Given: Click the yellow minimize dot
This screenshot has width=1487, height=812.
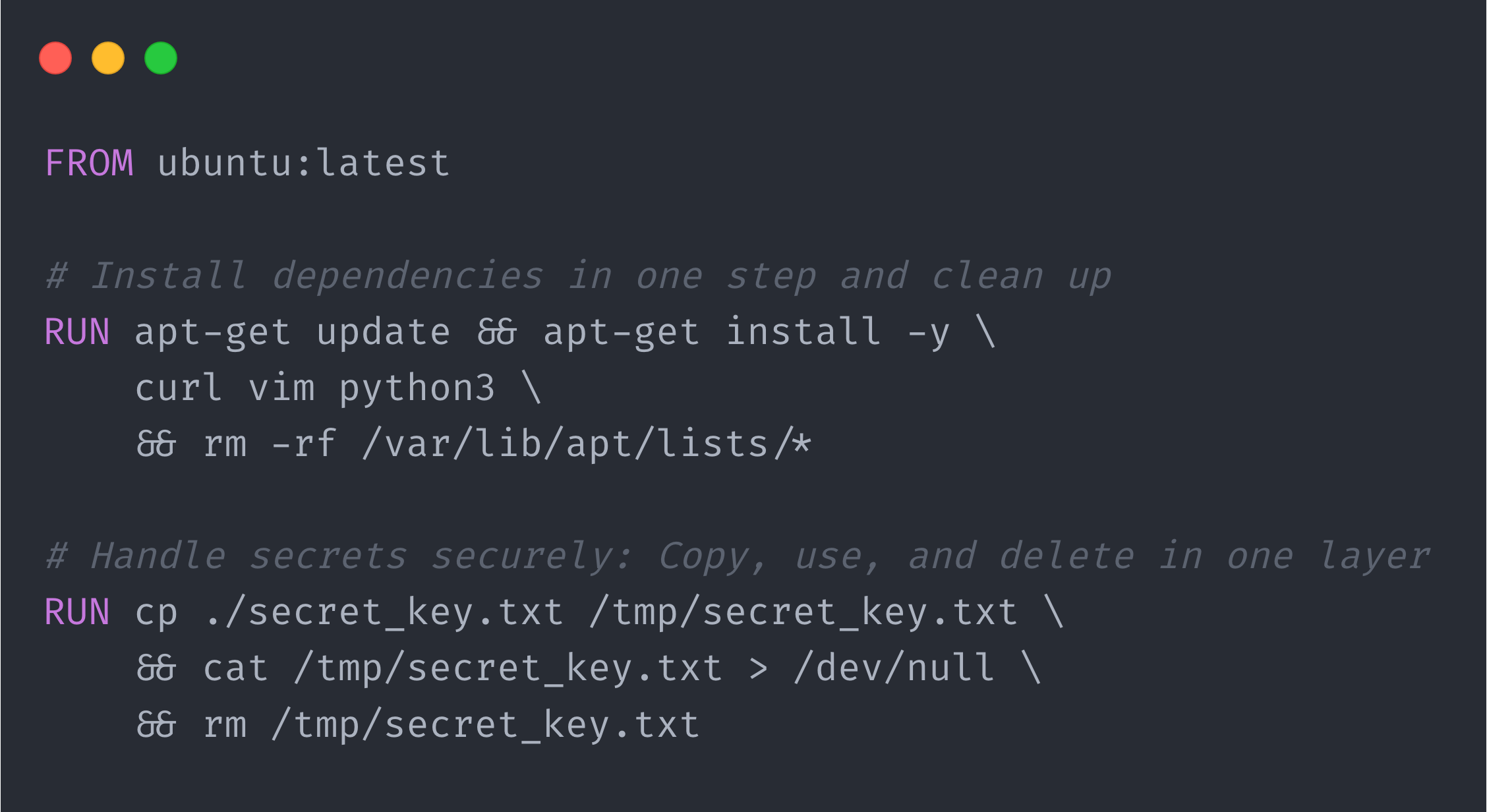Looking at the screenshot, I should point(108,58).
